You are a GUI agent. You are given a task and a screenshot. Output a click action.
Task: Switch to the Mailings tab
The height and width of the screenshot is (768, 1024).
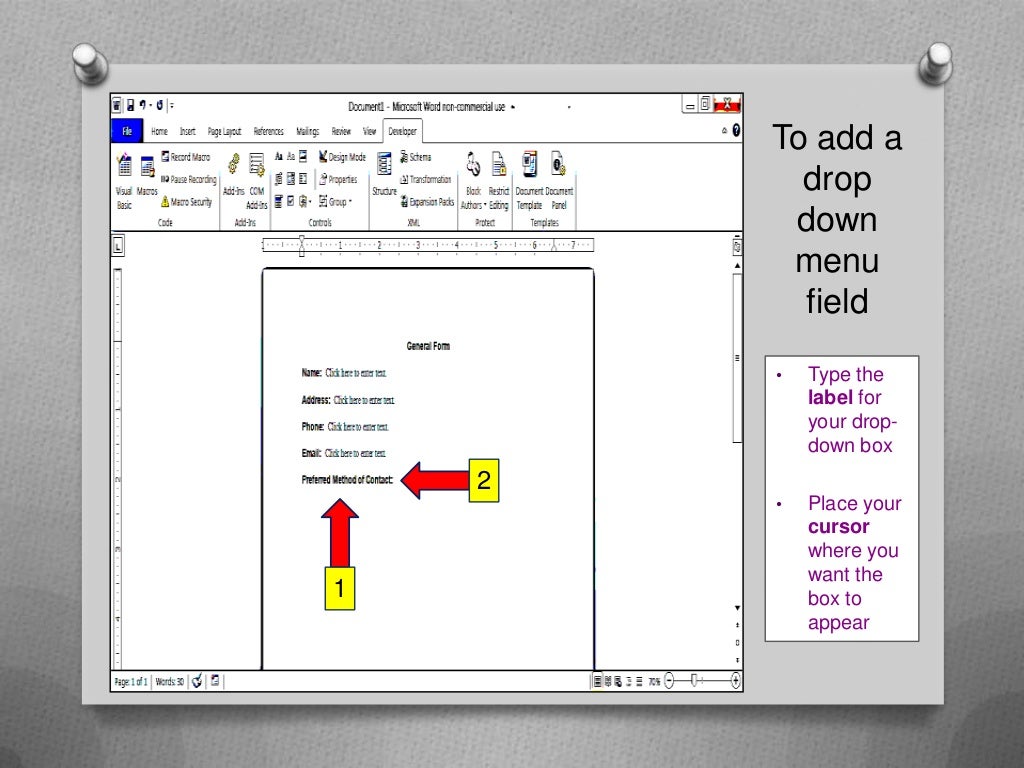[x=308, y=131]
